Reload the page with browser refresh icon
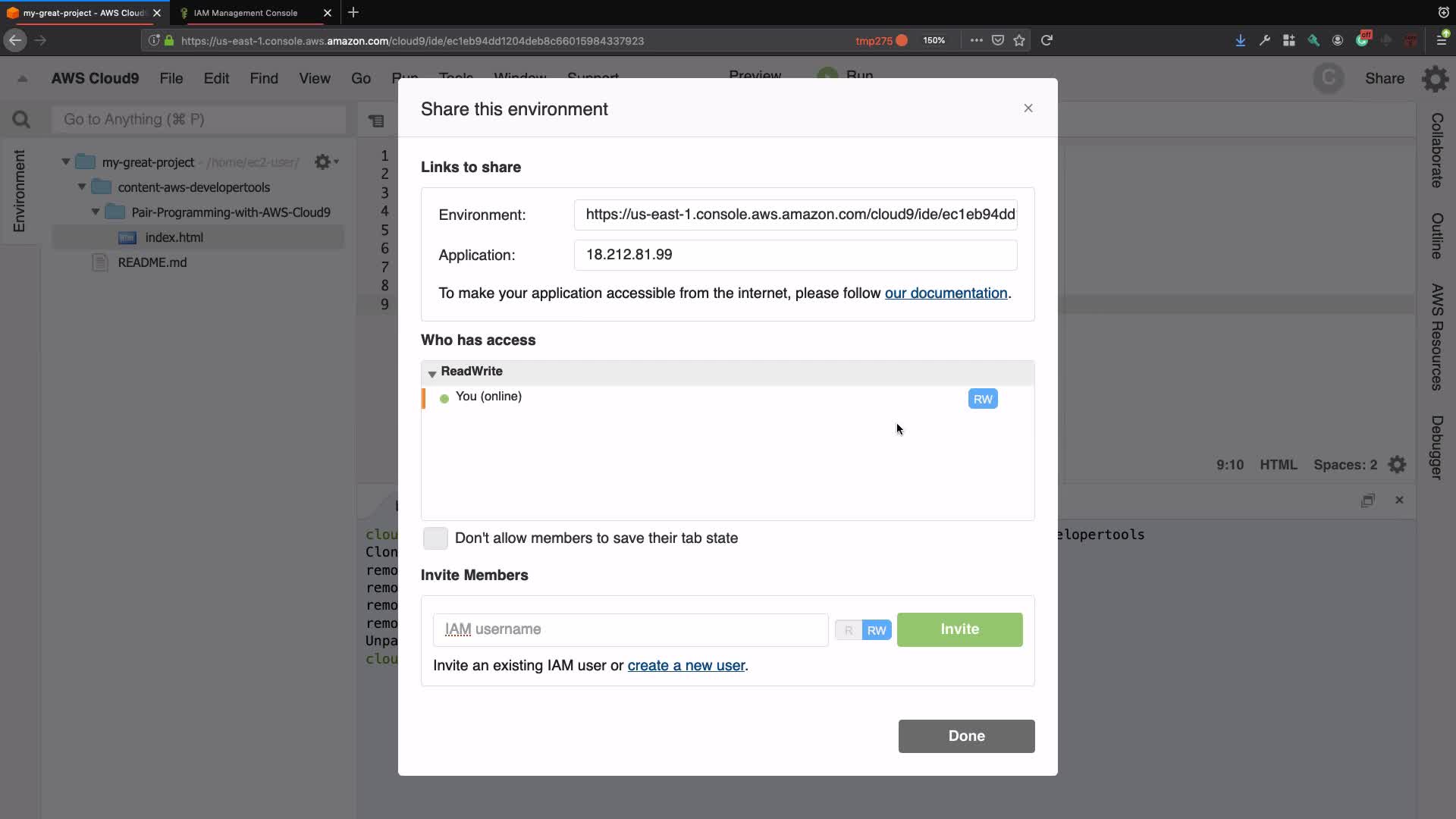The width and height of the screenshot is (1456, 819). pyautogui.click(x=1046, y=41)
